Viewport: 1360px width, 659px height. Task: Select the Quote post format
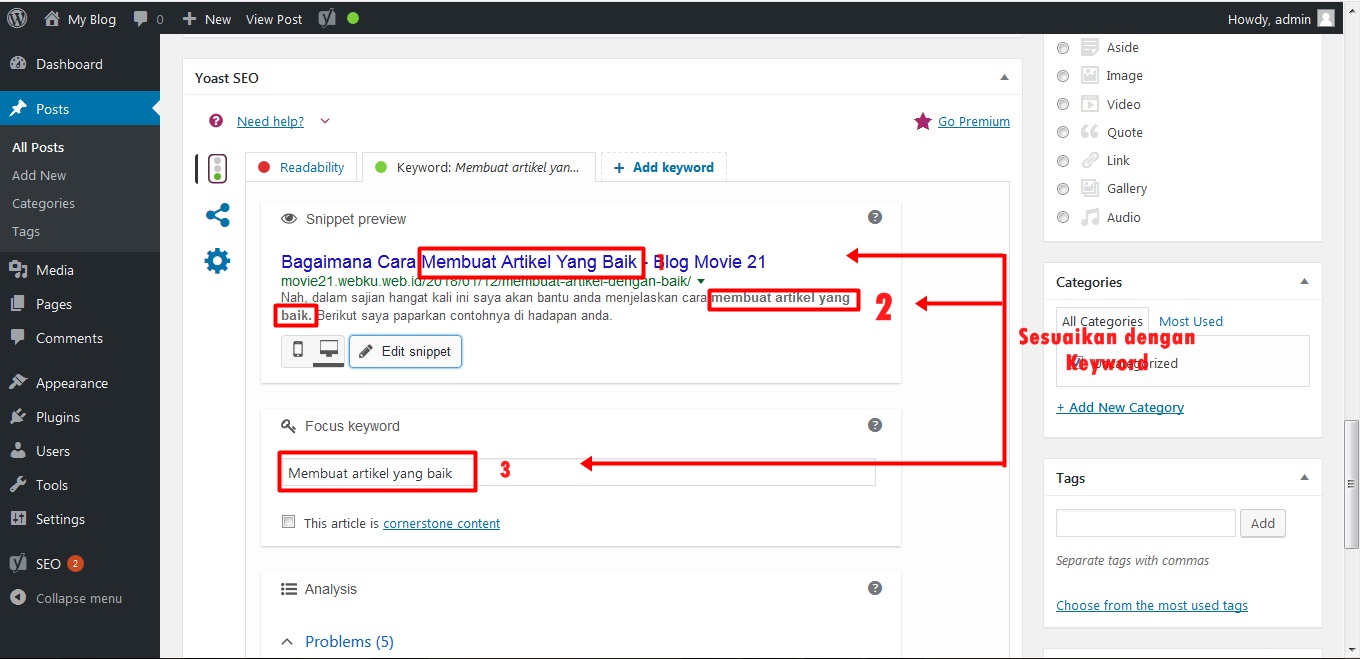click(1063, 132)
